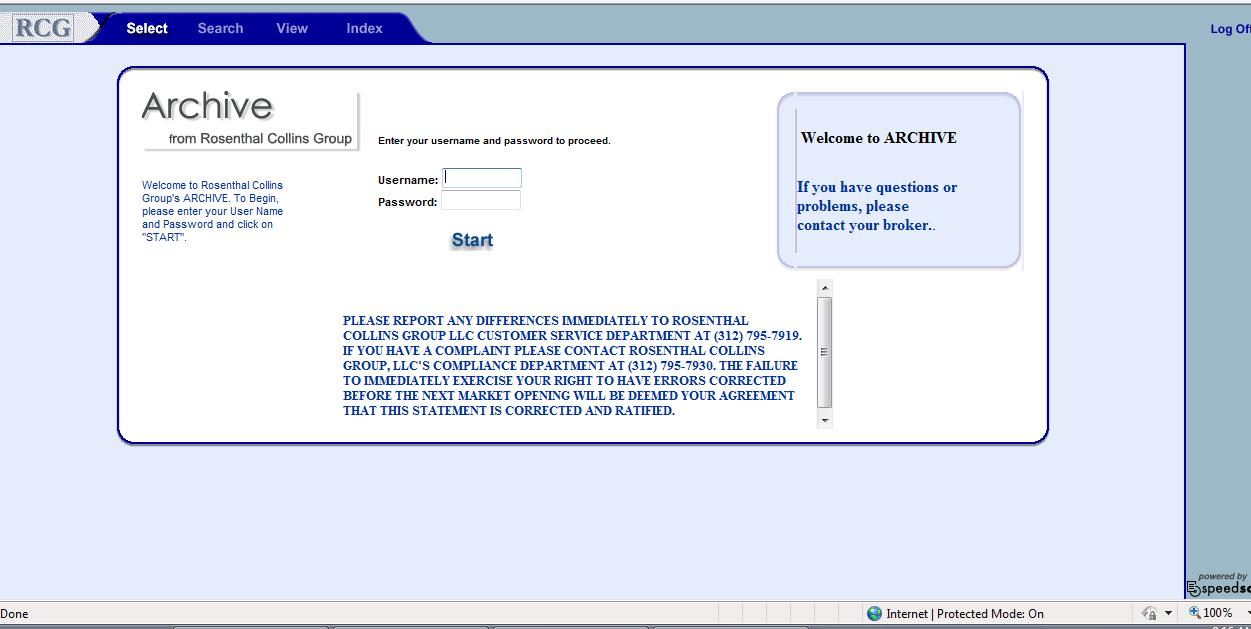This screenshot has height=629, width=1251.
Task: Click the 'Welcome to ARCHIVE' heading
Action: click(x=879, y=138)
